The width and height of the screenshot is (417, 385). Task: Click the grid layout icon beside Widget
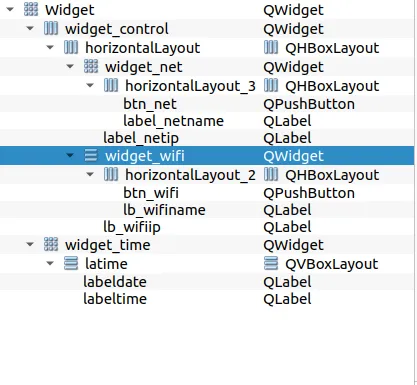point(31,9)
